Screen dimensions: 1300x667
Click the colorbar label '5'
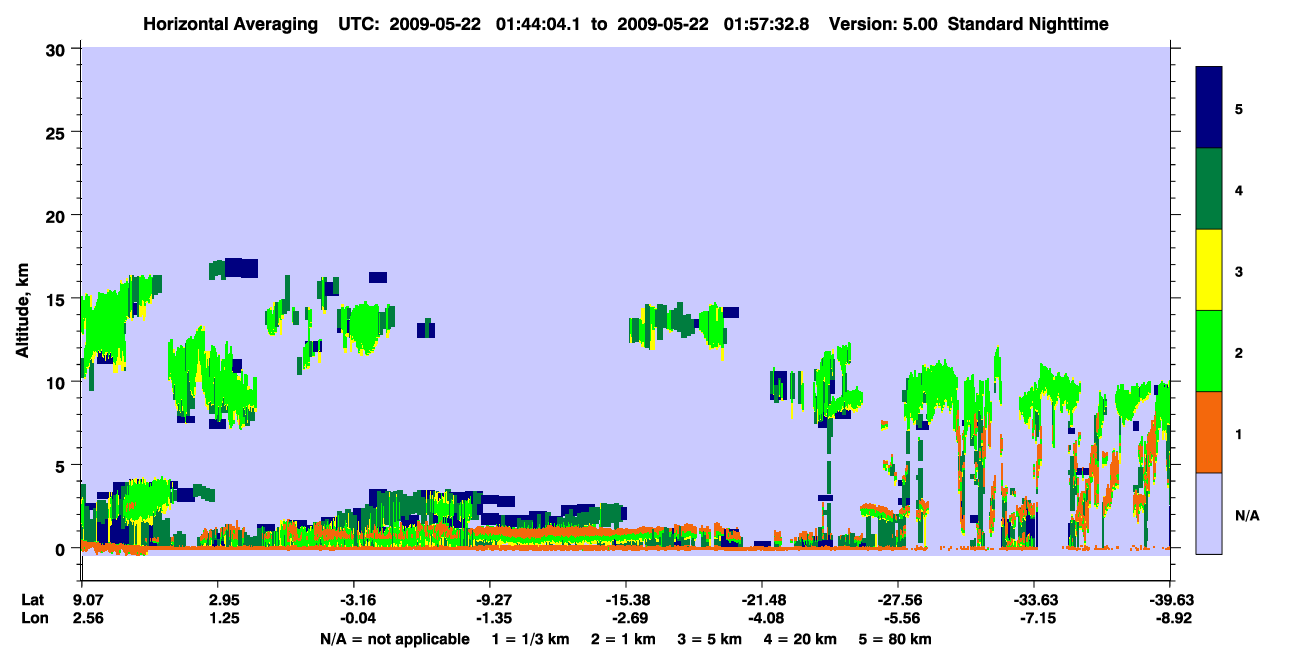pos(1239,108)
